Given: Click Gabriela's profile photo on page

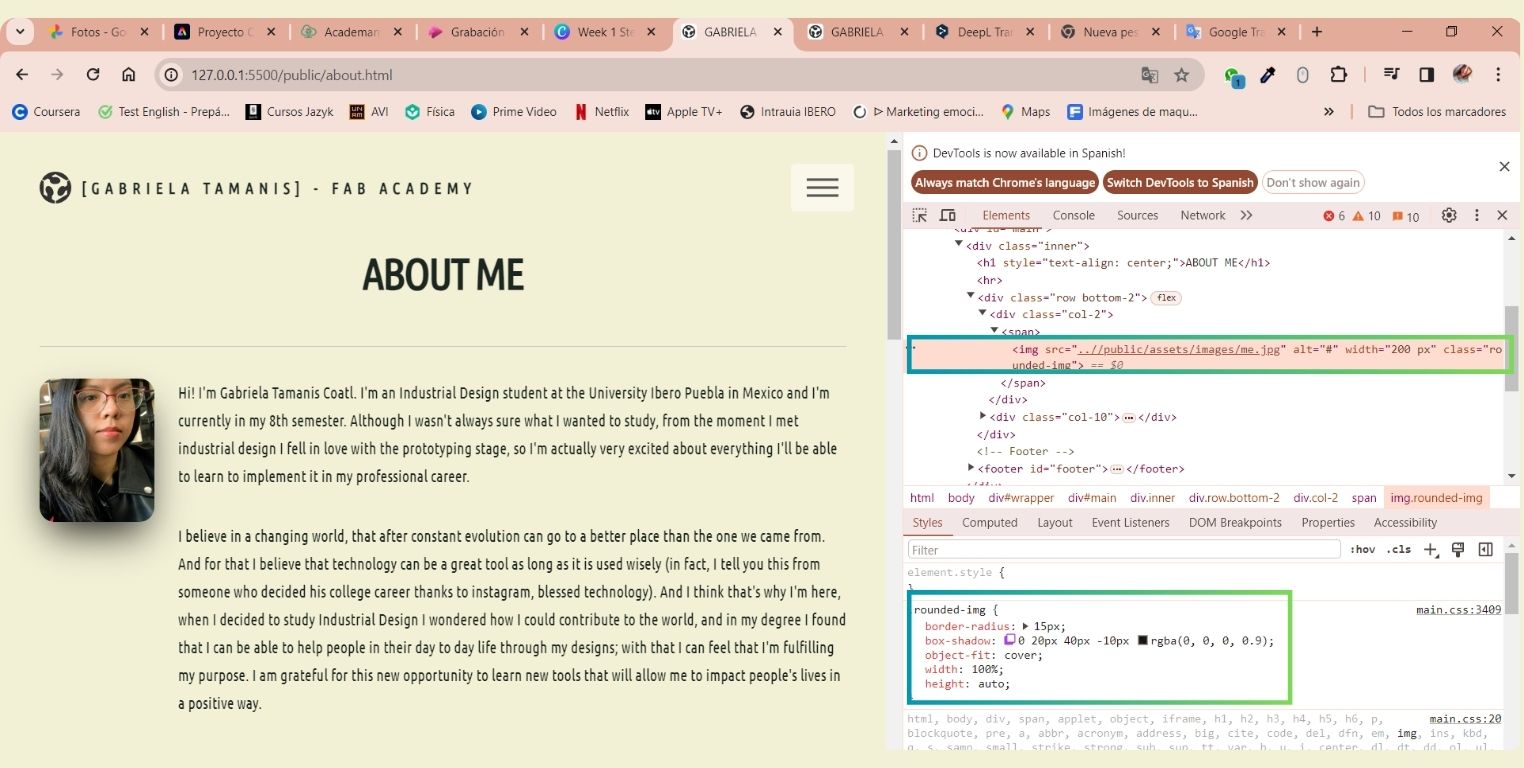Looking at the screenshot, I should (x=97, y=450).
